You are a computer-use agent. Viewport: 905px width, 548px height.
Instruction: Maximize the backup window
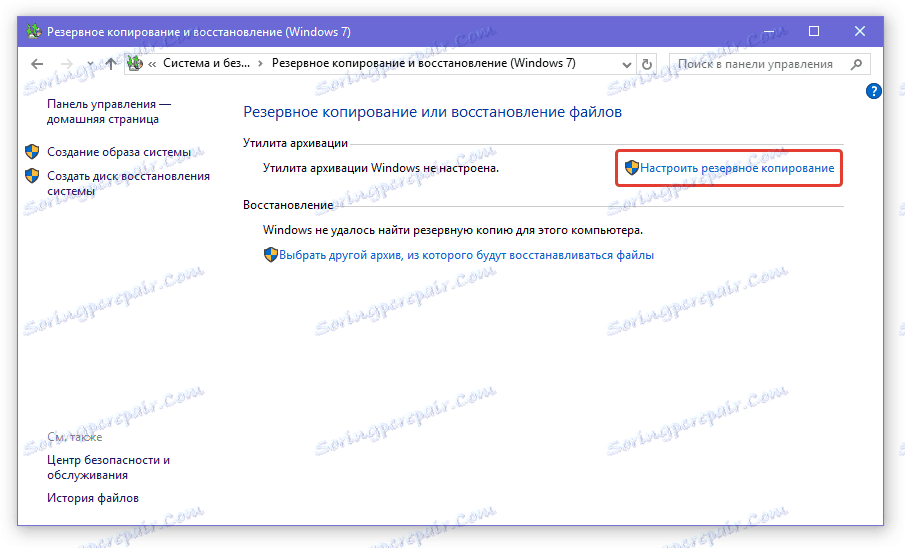[x=814, y=31]
